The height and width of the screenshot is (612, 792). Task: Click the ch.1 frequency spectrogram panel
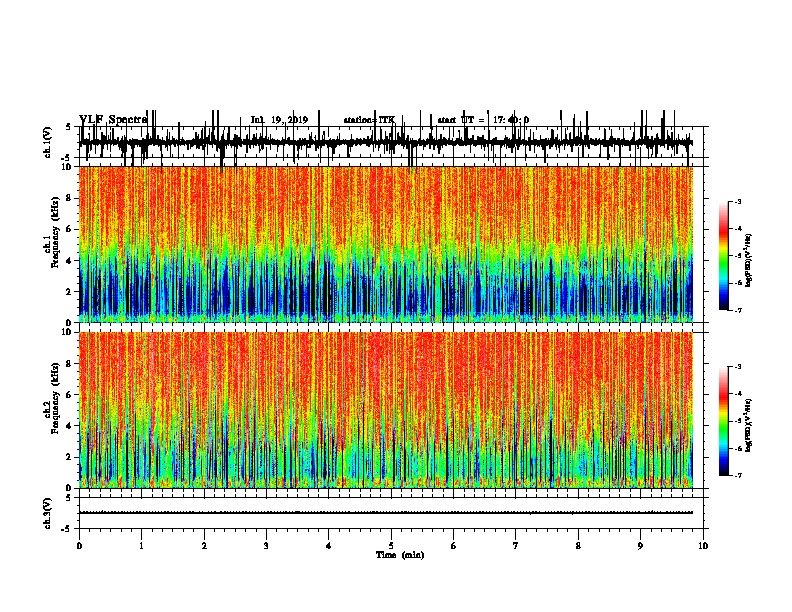click(x=386, y=244)
